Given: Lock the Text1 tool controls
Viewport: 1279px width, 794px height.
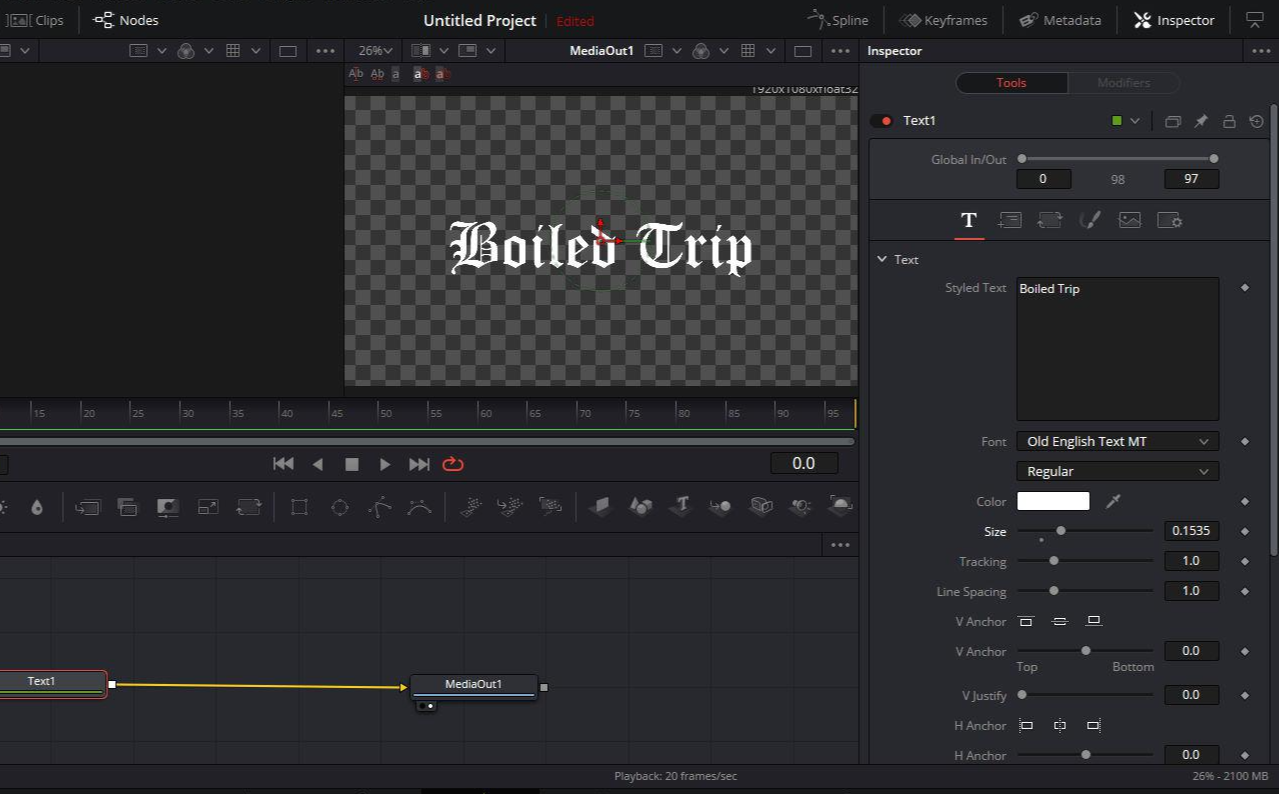Looking at the screenshot, I should pyautogui.click(x=1229, y=121).
